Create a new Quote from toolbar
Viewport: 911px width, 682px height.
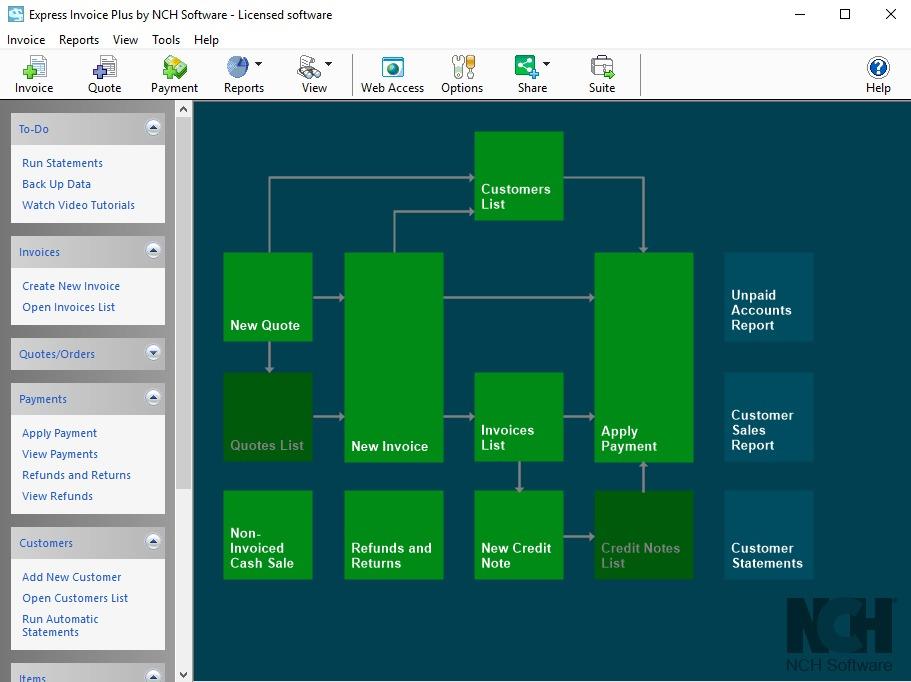click(105, 74)
